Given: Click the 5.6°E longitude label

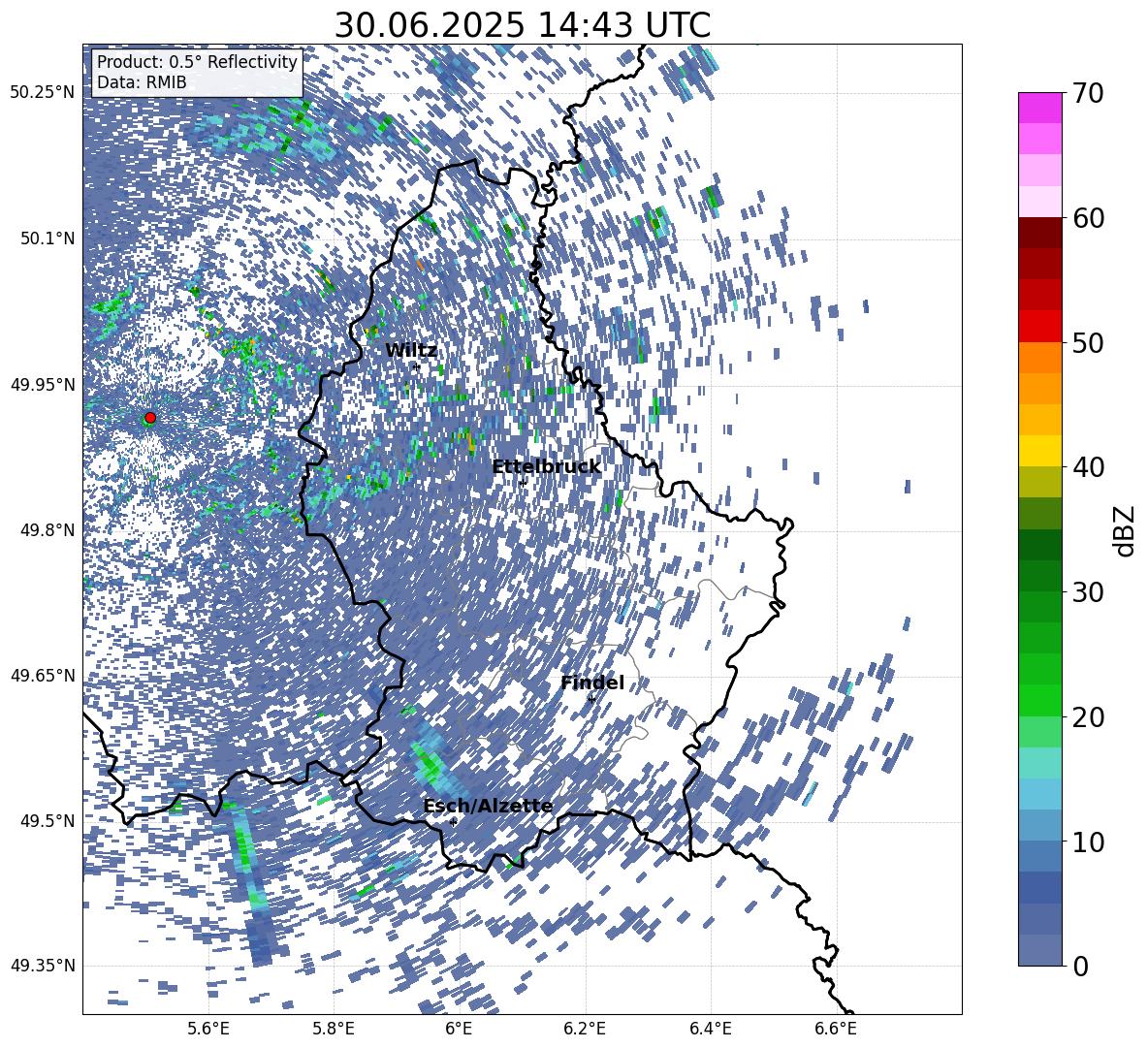Looking at the screenshot, I should click(208, 1030).
